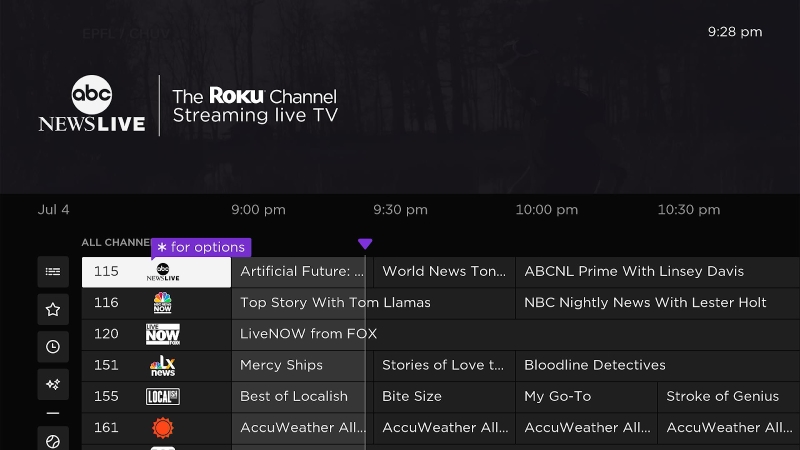The image size is (800, 450).
Task: Click the purple current-time marker triangle
Action: [365, 244]
